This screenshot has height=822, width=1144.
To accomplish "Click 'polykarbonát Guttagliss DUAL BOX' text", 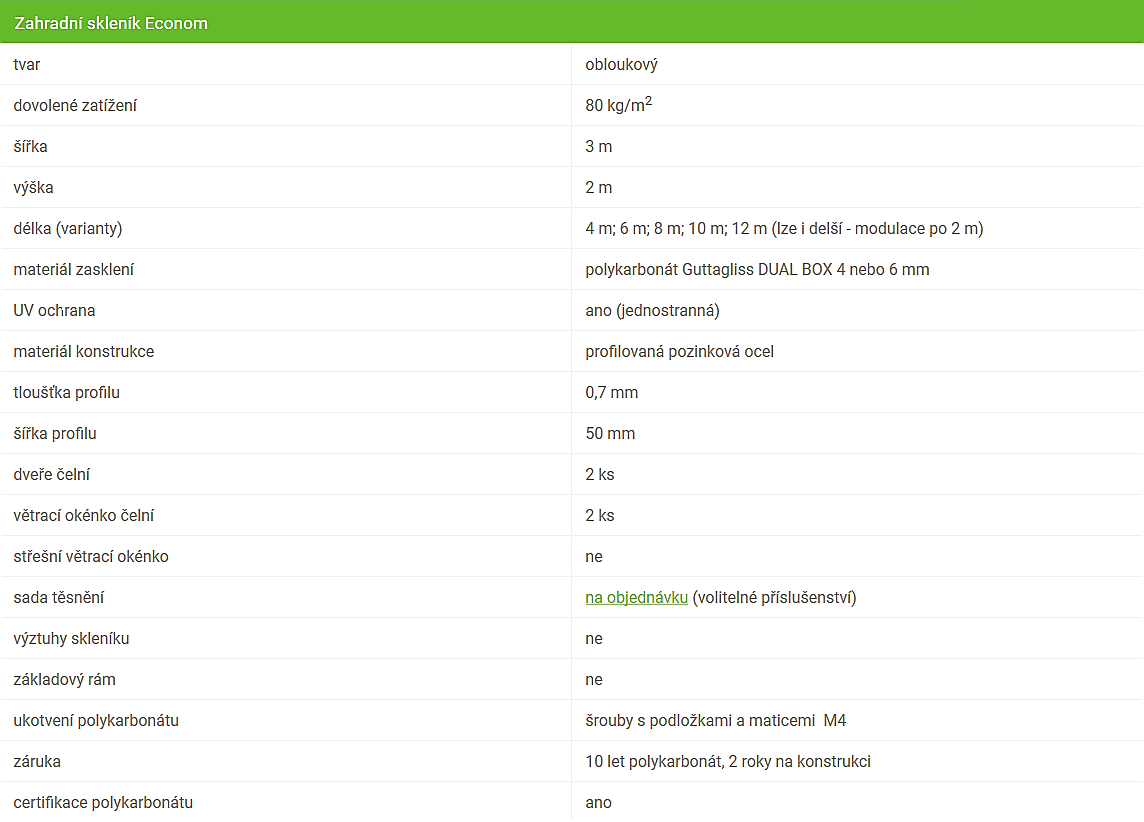I will coord(708,269).
